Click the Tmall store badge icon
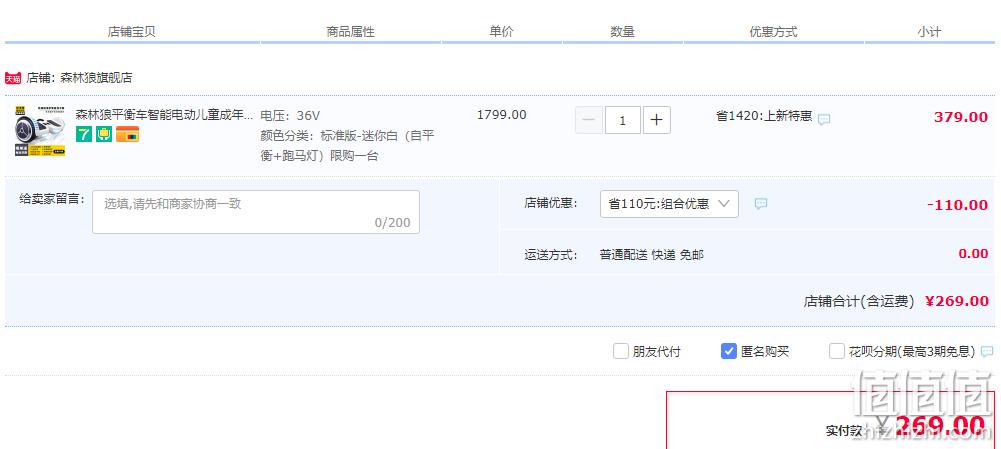1001x449 pixels. [x=13, y=78]
